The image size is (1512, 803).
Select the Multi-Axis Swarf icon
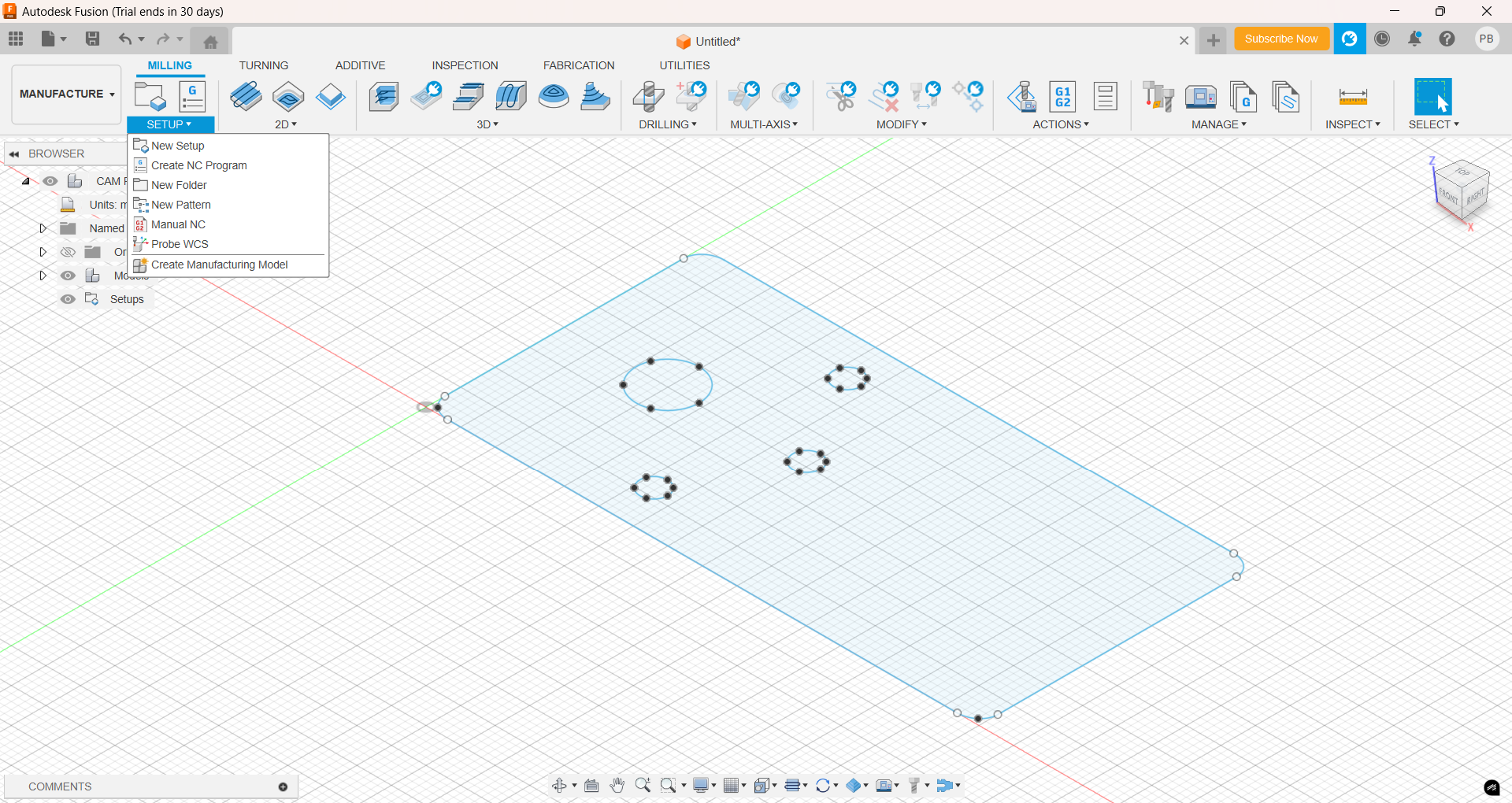coord(743,96)
